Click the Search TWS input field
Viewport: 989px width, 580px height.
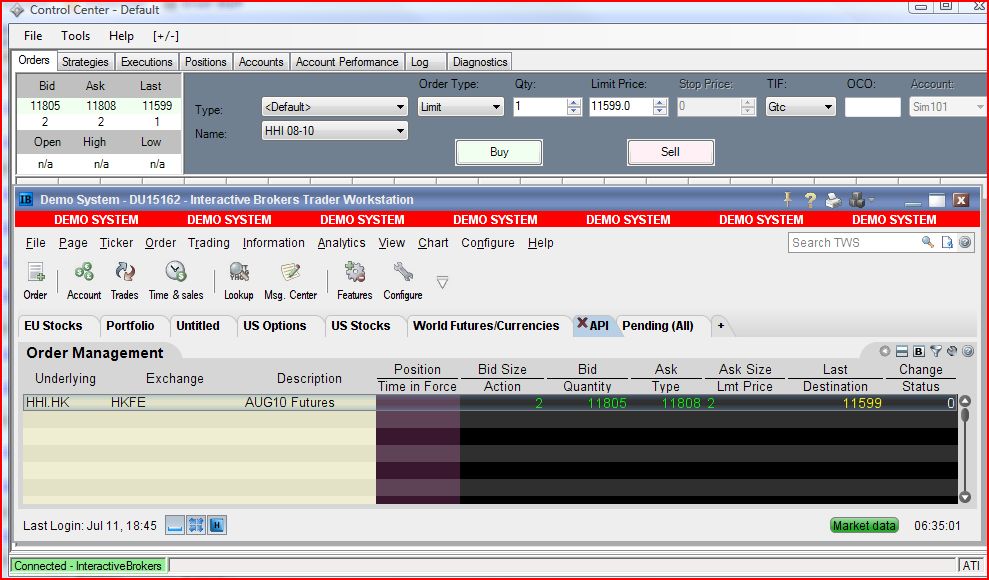click(x=855, y=242)
